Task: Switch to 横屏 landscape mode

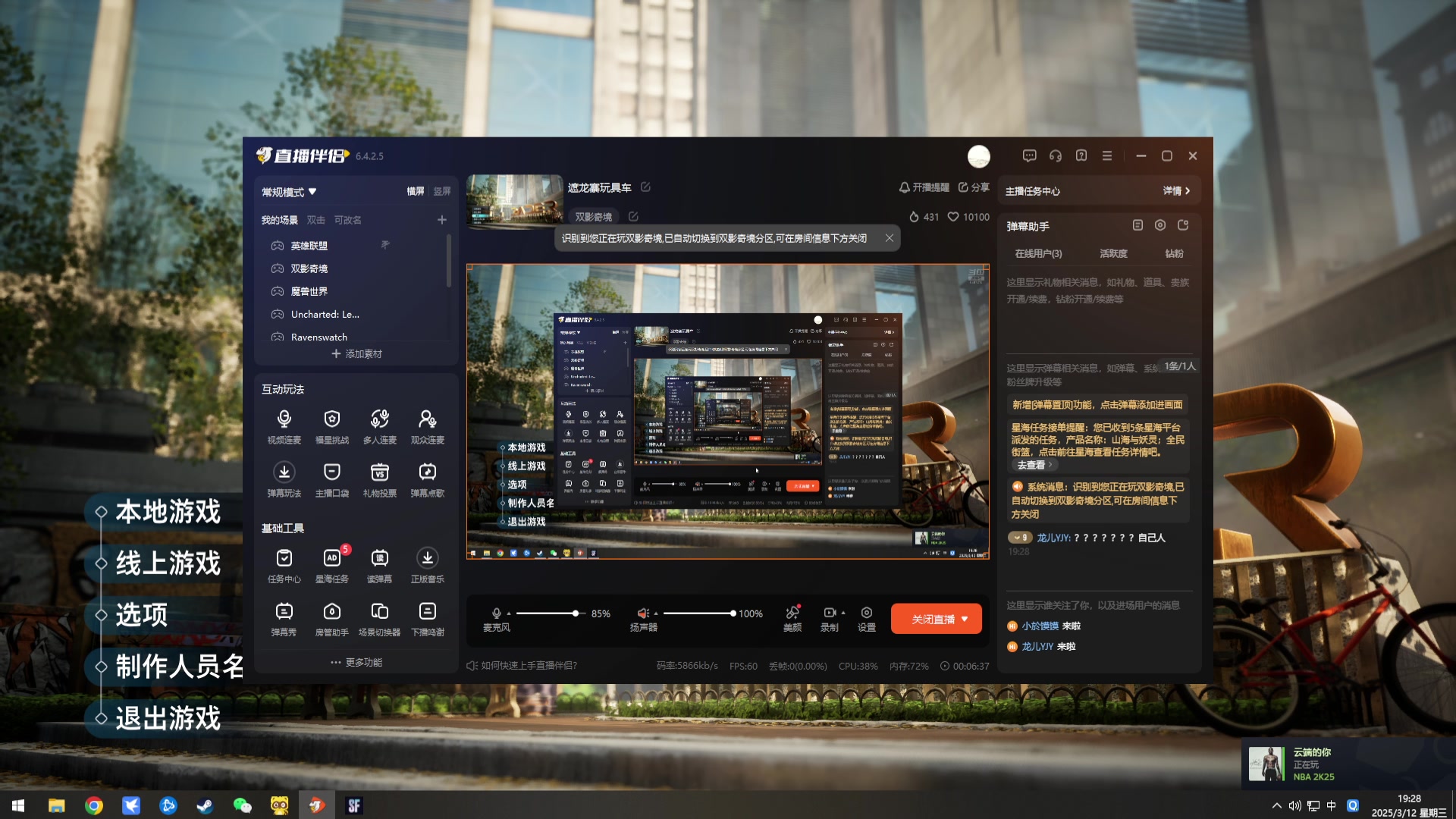Action: coord(415,191)
